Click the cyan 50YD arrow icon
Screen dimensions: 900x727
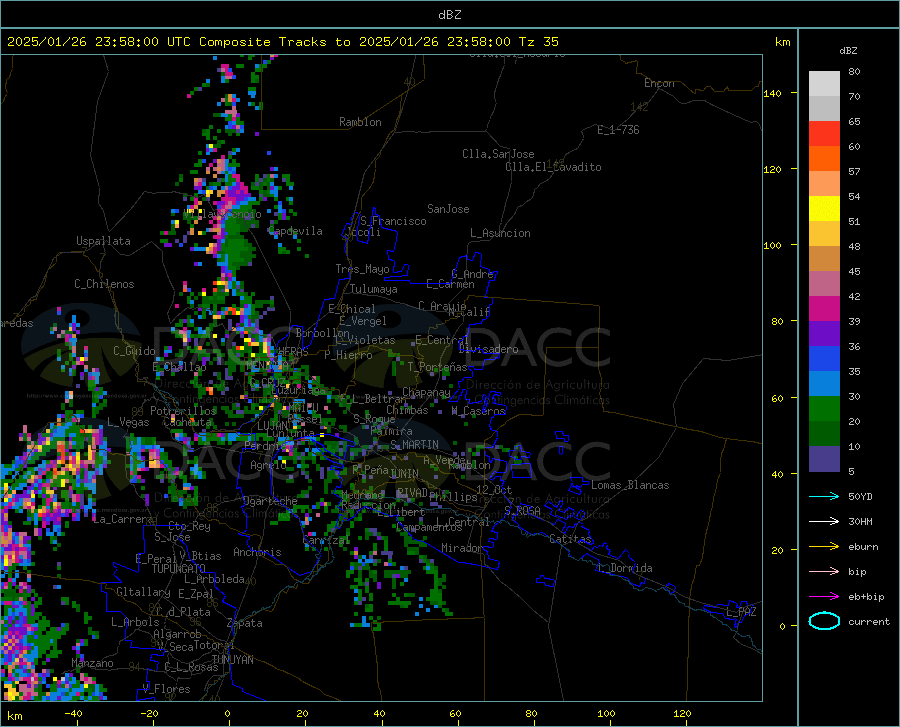pyautogui.click(x=824, y=496)
